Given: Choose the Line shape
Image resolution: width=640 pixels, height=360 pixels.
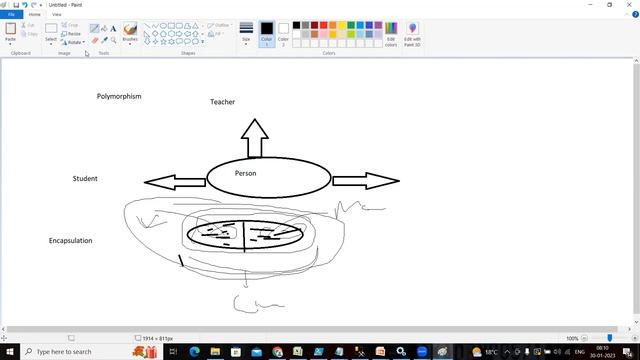Looking at the screenshot, I should pos(147,26).
